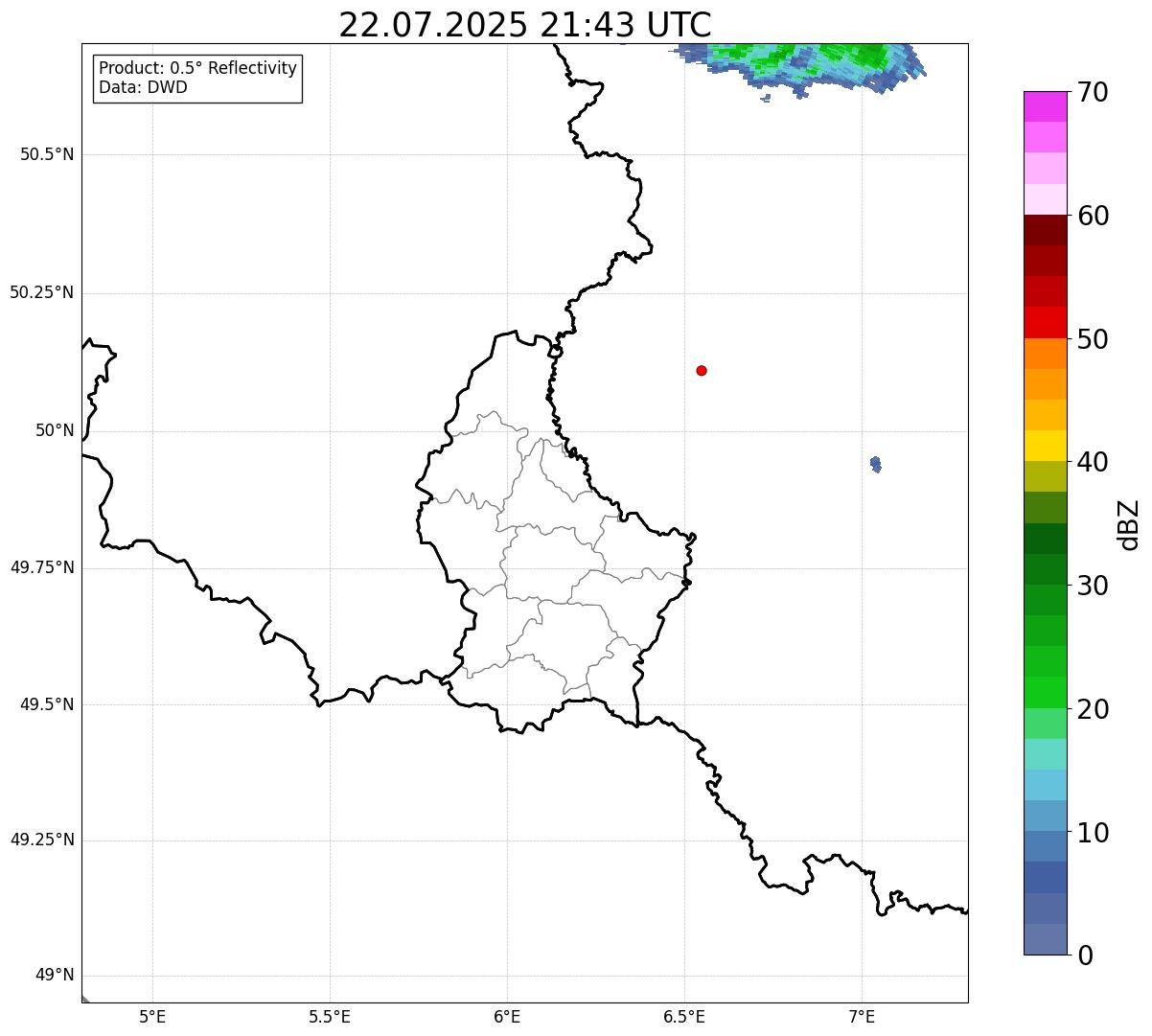Click the title '22.07.2025 21:43 UTC'

click(525, 25)
